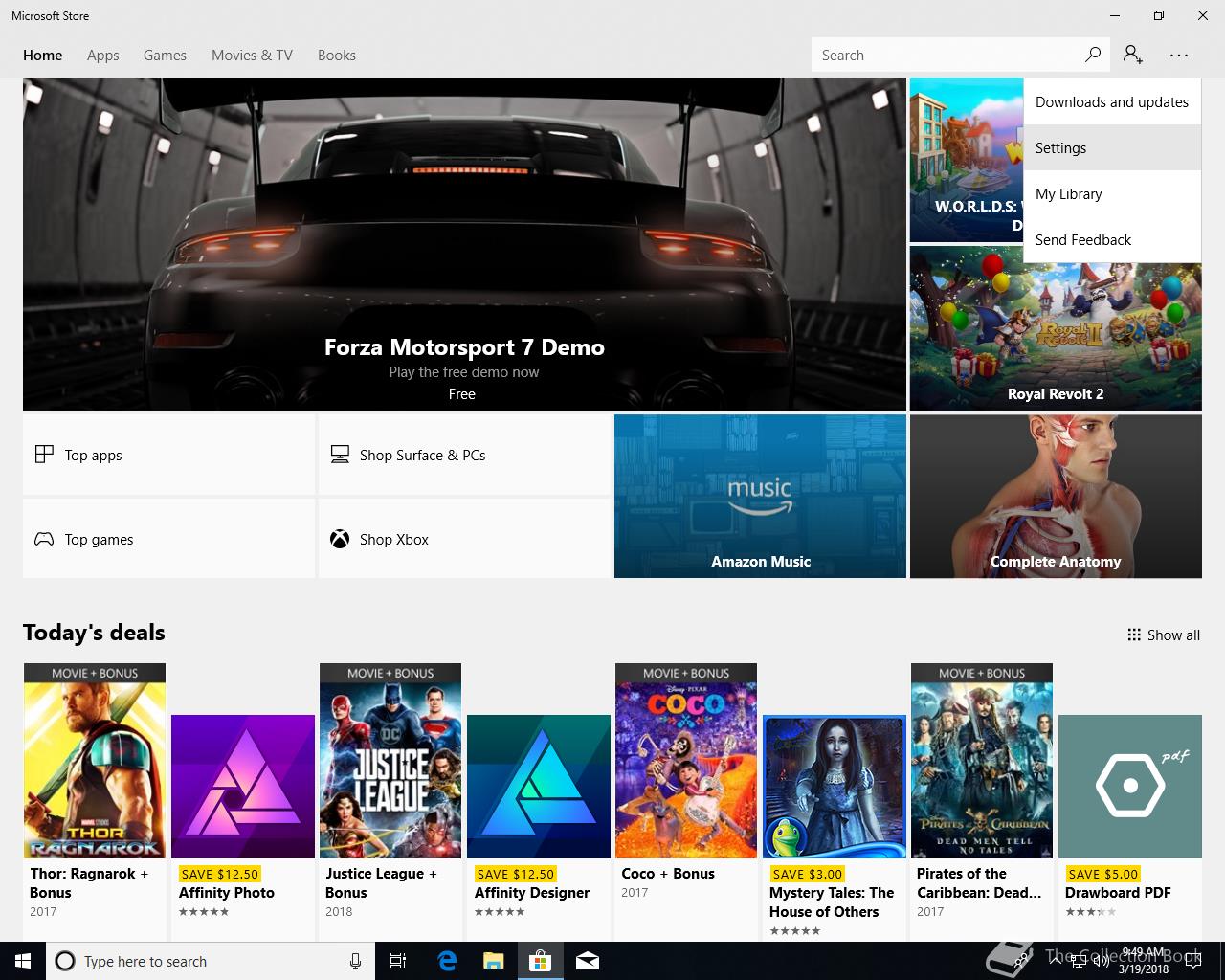
Task: Open Mystery Tales game thumbnail
Action: pyautogui.click(x=835, y=787)
